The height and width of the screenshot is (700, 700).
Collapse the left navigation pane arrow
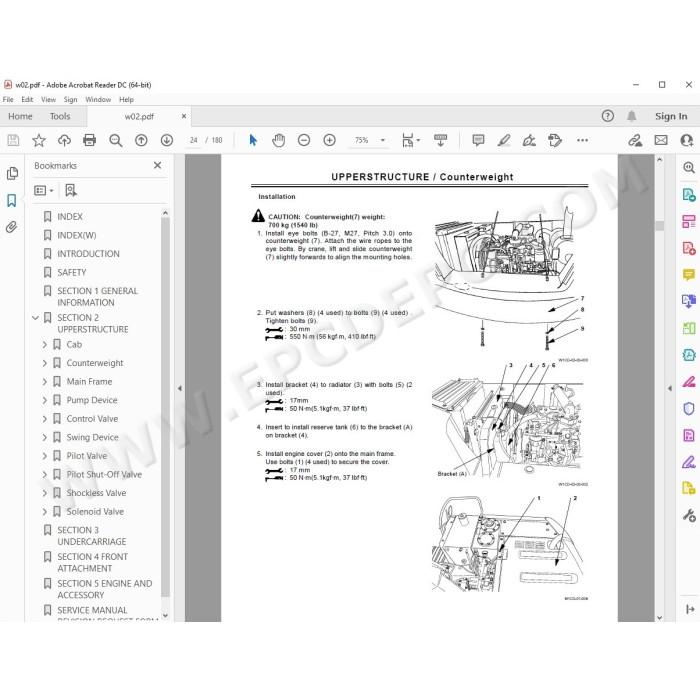pos(179,388)
